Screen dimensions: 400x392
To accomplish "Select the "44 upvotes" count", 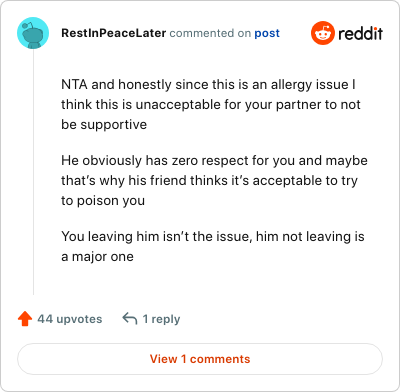I will (70, 319).
